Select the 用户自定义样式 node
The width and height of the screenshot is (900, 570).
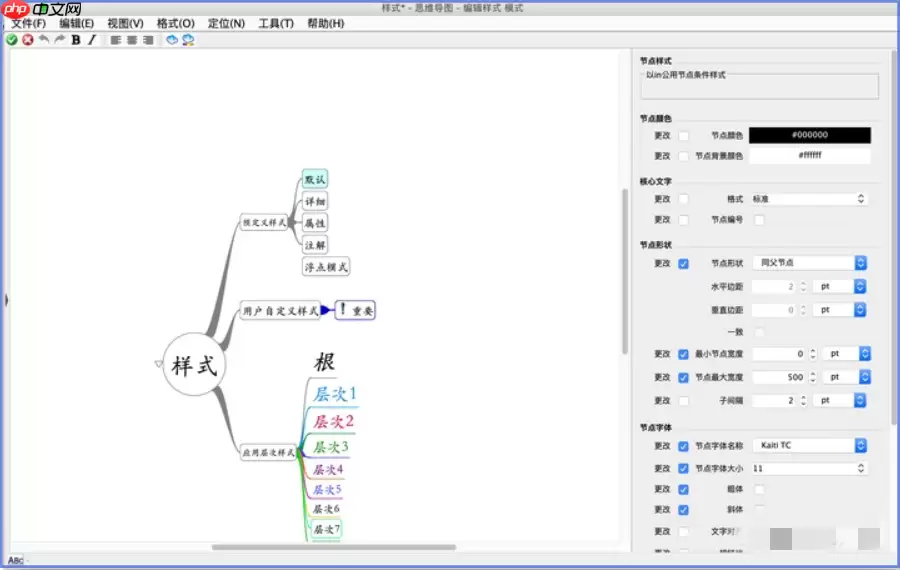(x=280, y=311)
